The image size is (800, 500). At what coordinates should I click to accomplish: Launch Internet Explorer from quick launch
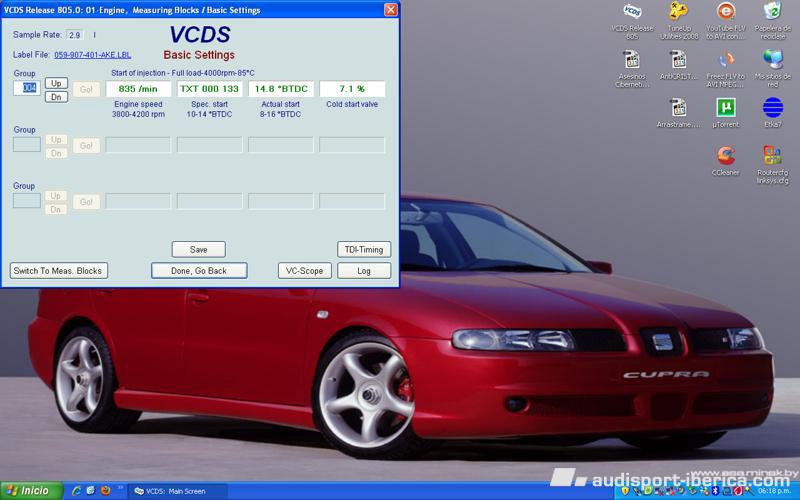point(77,491)
